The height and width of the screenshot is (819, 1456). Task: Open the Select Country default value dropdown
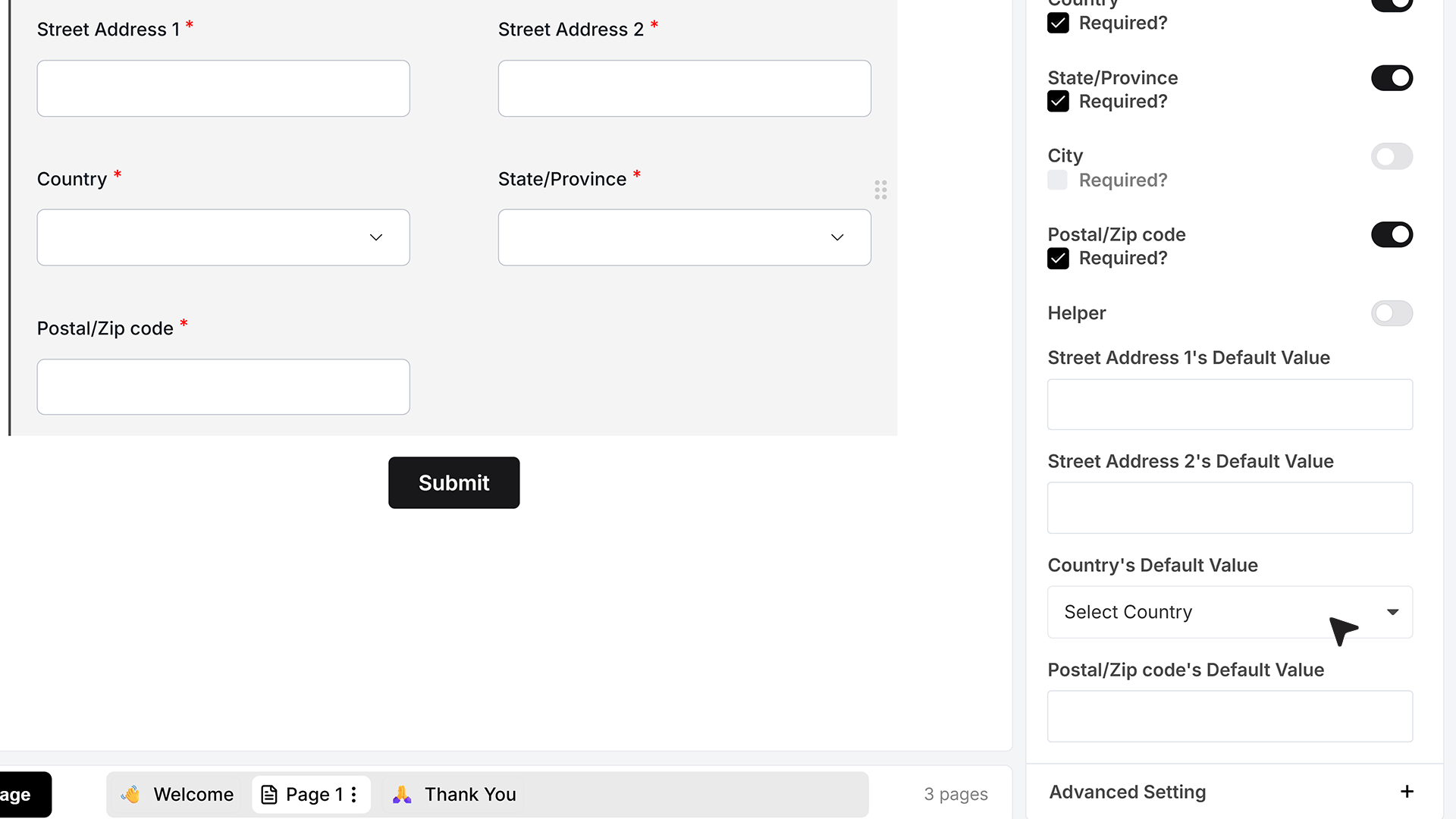pos(1229,612)
